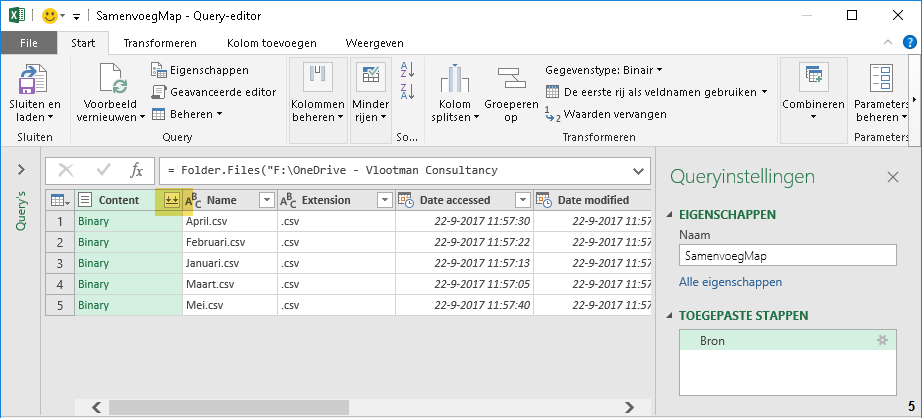Click the Kolom splitsen icon
Image resolution: width=922 pixels, height=418 pixels.
455,79
